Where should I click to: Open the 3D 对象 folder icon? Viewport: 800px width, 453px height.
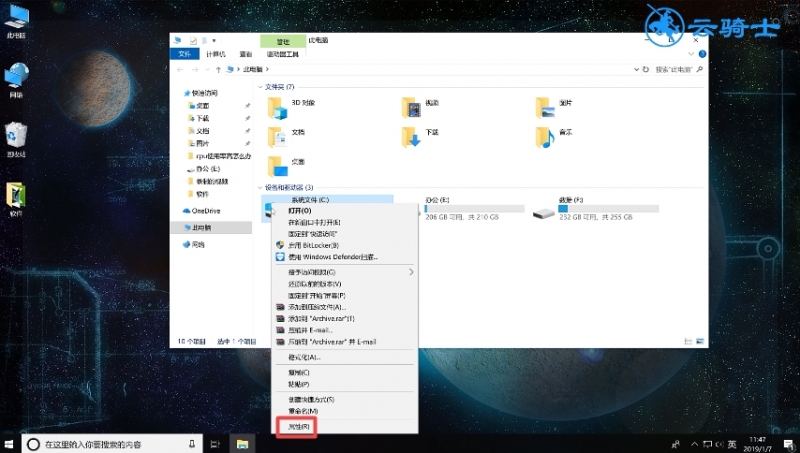point(277,108)
